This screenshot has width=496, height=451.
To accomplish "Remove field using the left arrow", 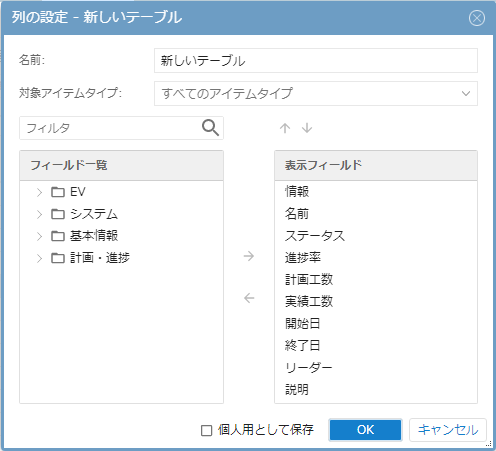I will point(249,298).
